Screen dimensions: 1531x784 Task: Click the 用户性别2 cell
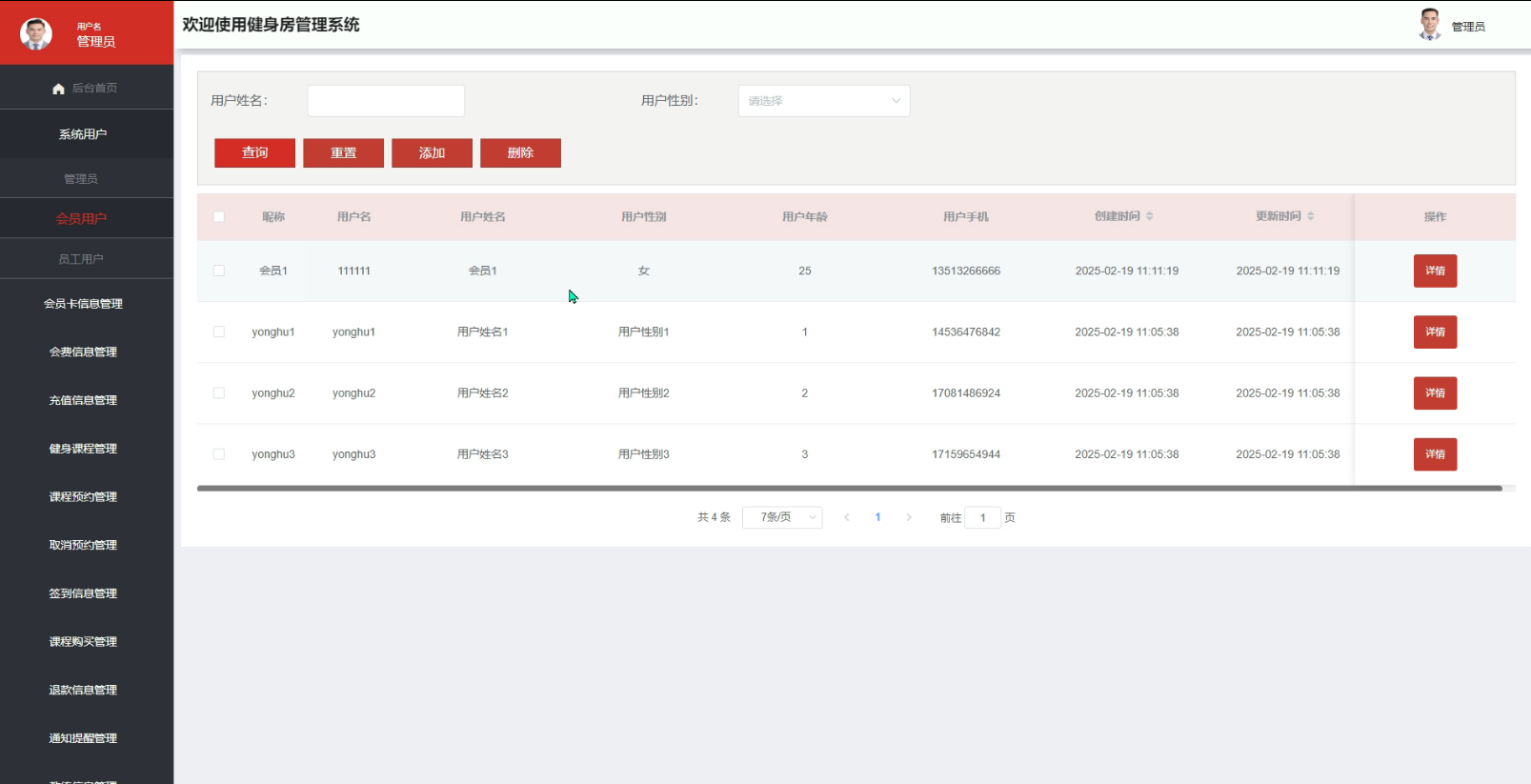644,392
